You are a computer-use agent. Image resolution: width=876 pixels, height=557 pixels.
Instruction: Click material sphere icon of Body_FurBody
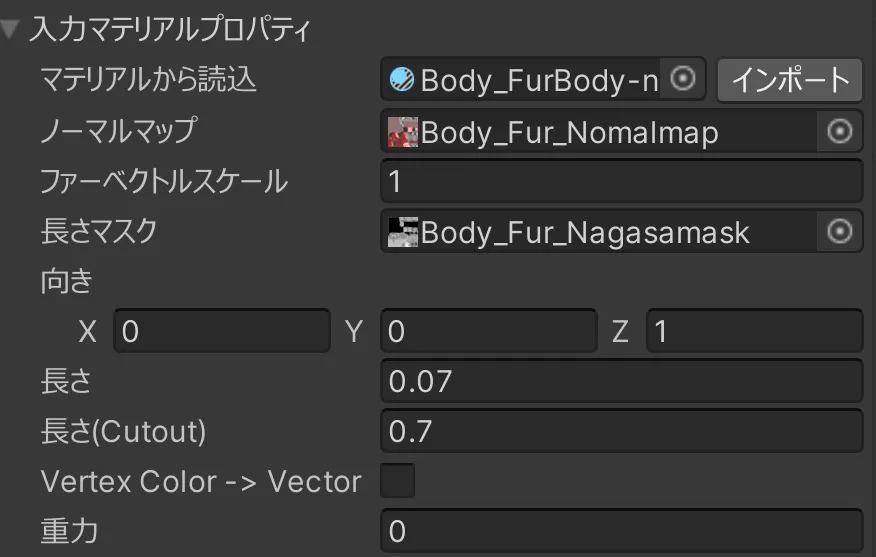point(402,79)
